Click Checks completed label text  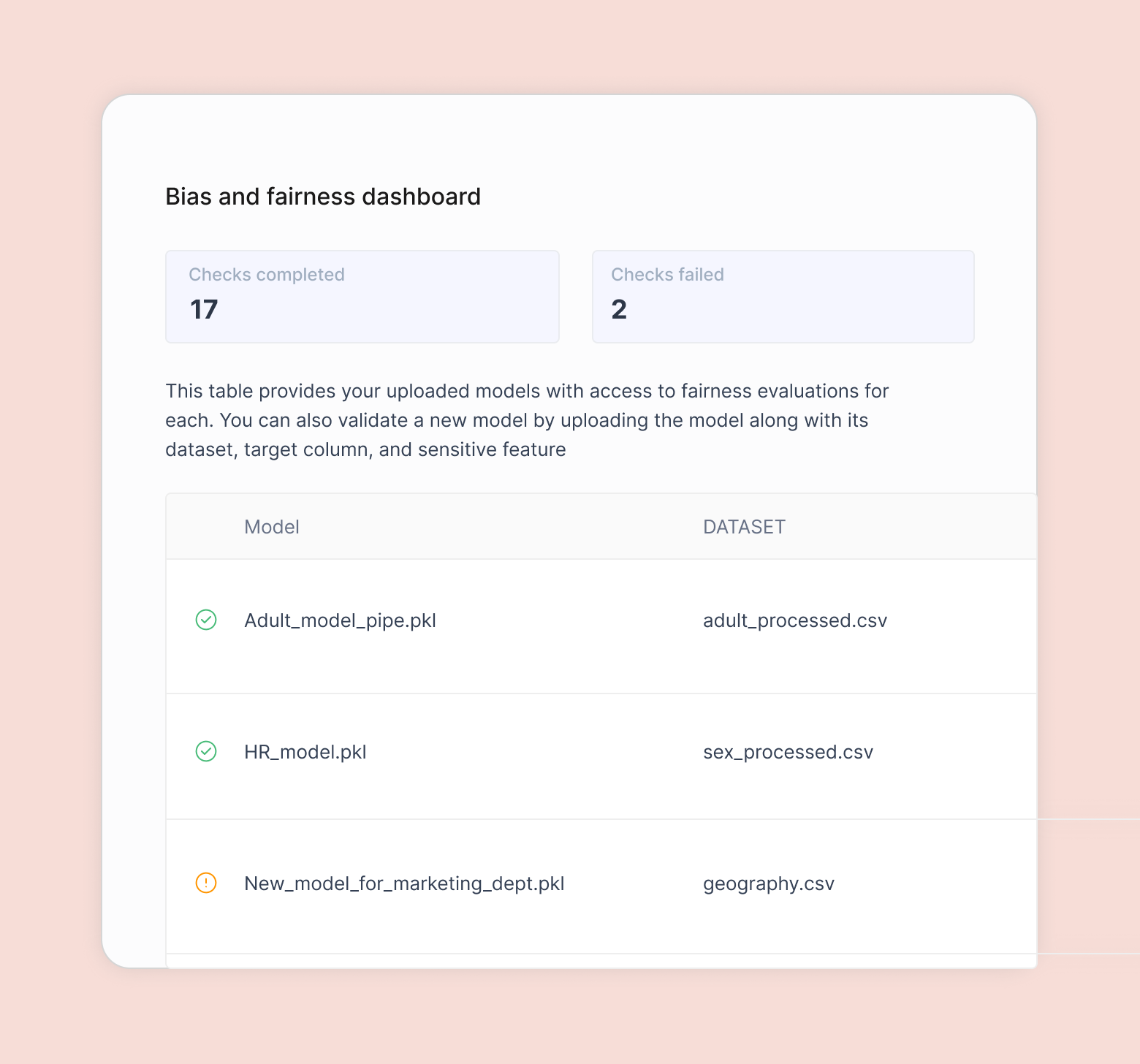(267, 275)
